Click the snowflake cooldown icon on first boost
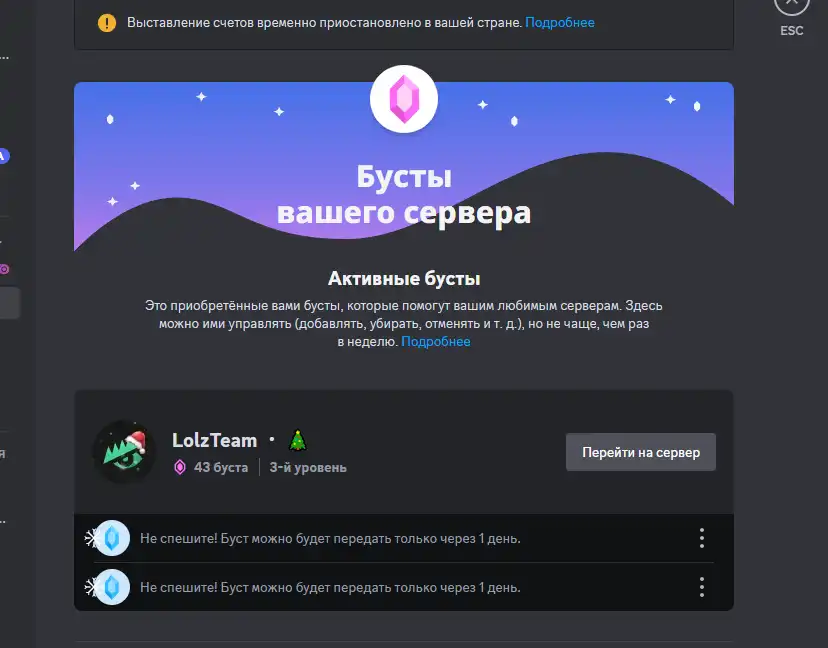 coord(92,538)
